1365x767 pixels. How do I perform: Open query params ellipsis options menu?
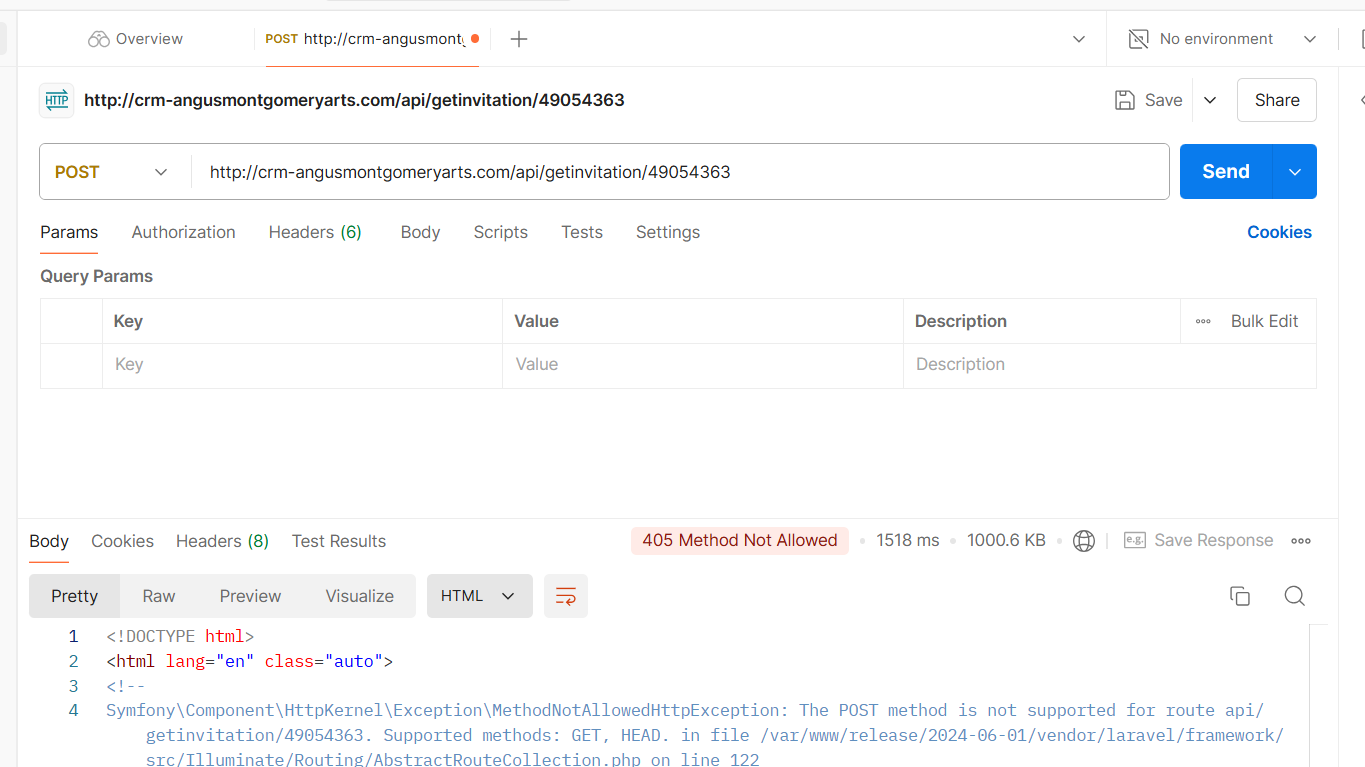[1203, 321]
